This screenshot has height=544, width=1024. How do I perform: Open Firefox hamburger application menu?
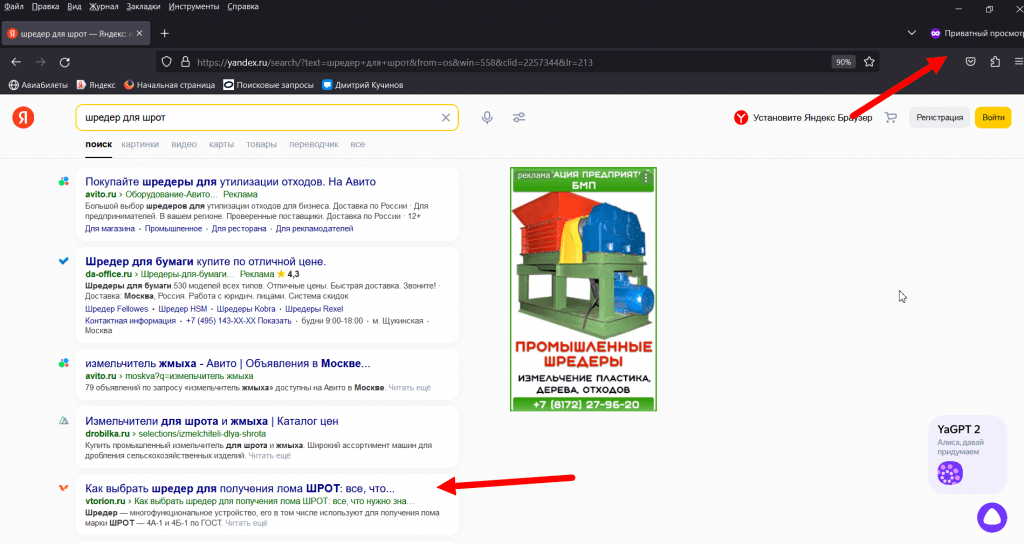click(x=1019, y=62)
